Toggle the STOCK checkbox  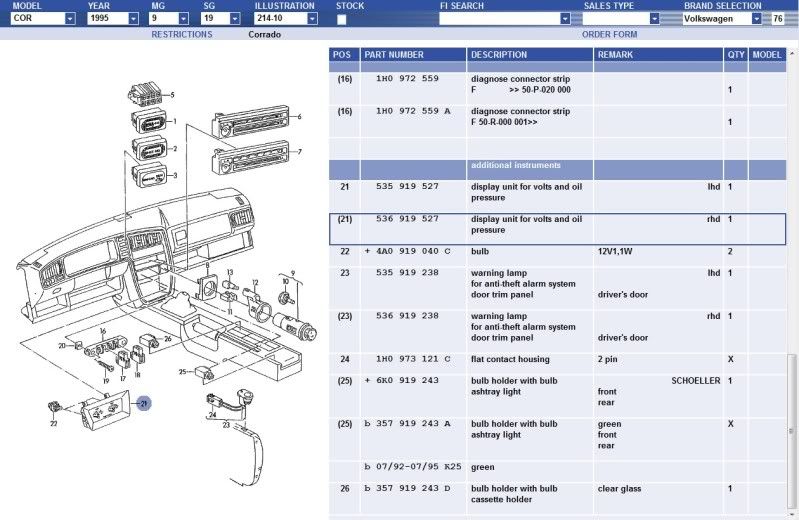click(x=342, y=19)
